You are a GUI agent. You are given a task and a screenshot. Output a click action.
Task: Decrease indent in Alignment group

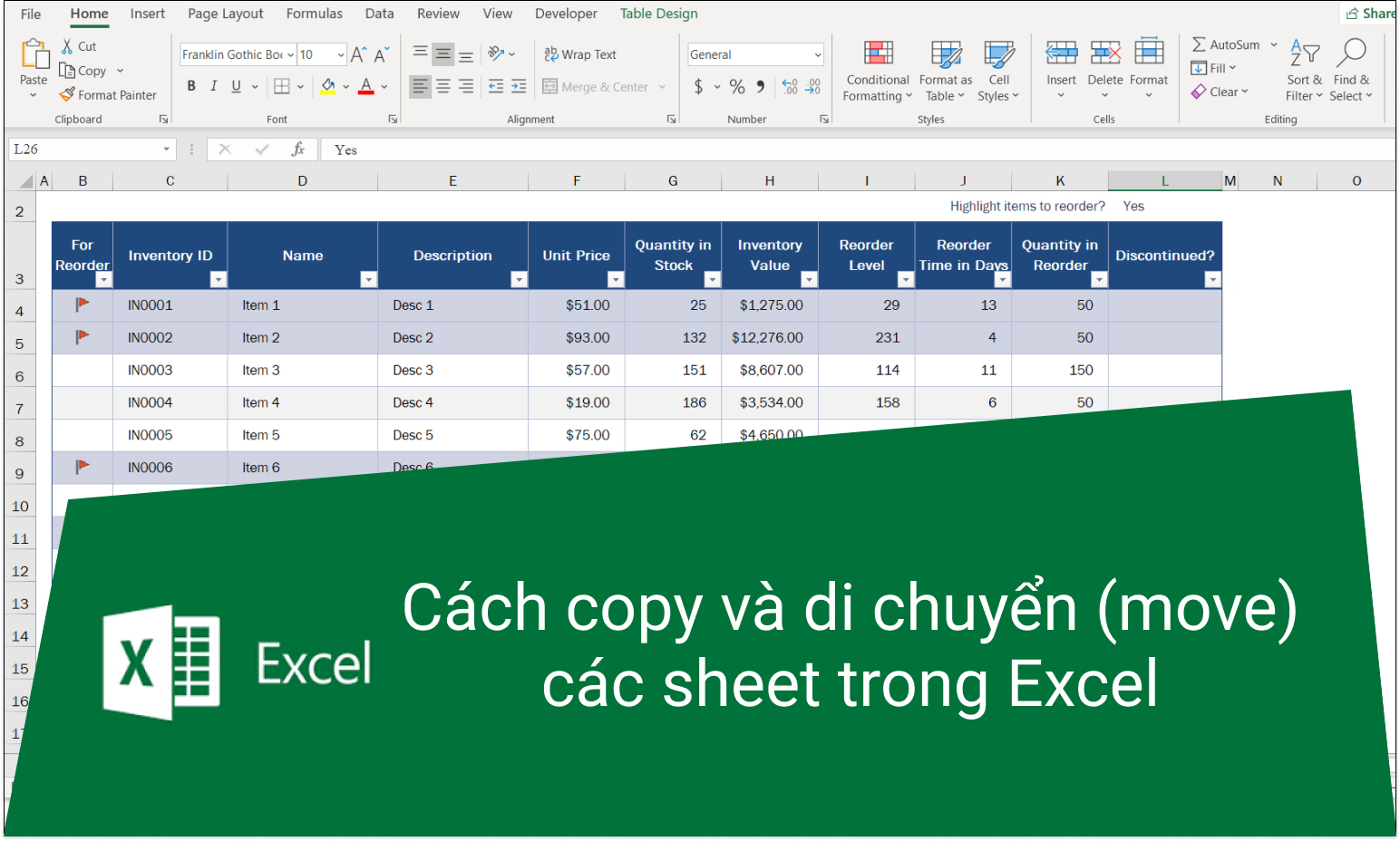[496, 86]
